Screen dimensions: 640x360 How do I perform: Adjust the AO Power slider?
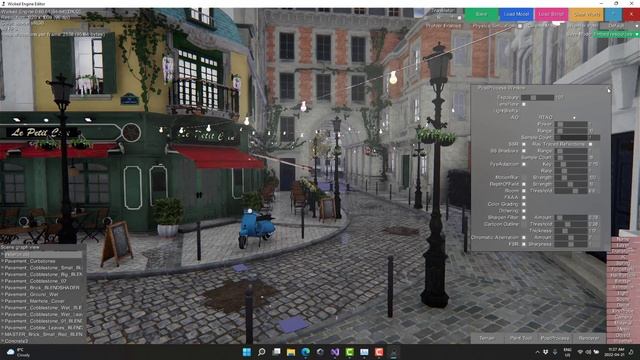(571, 124)
